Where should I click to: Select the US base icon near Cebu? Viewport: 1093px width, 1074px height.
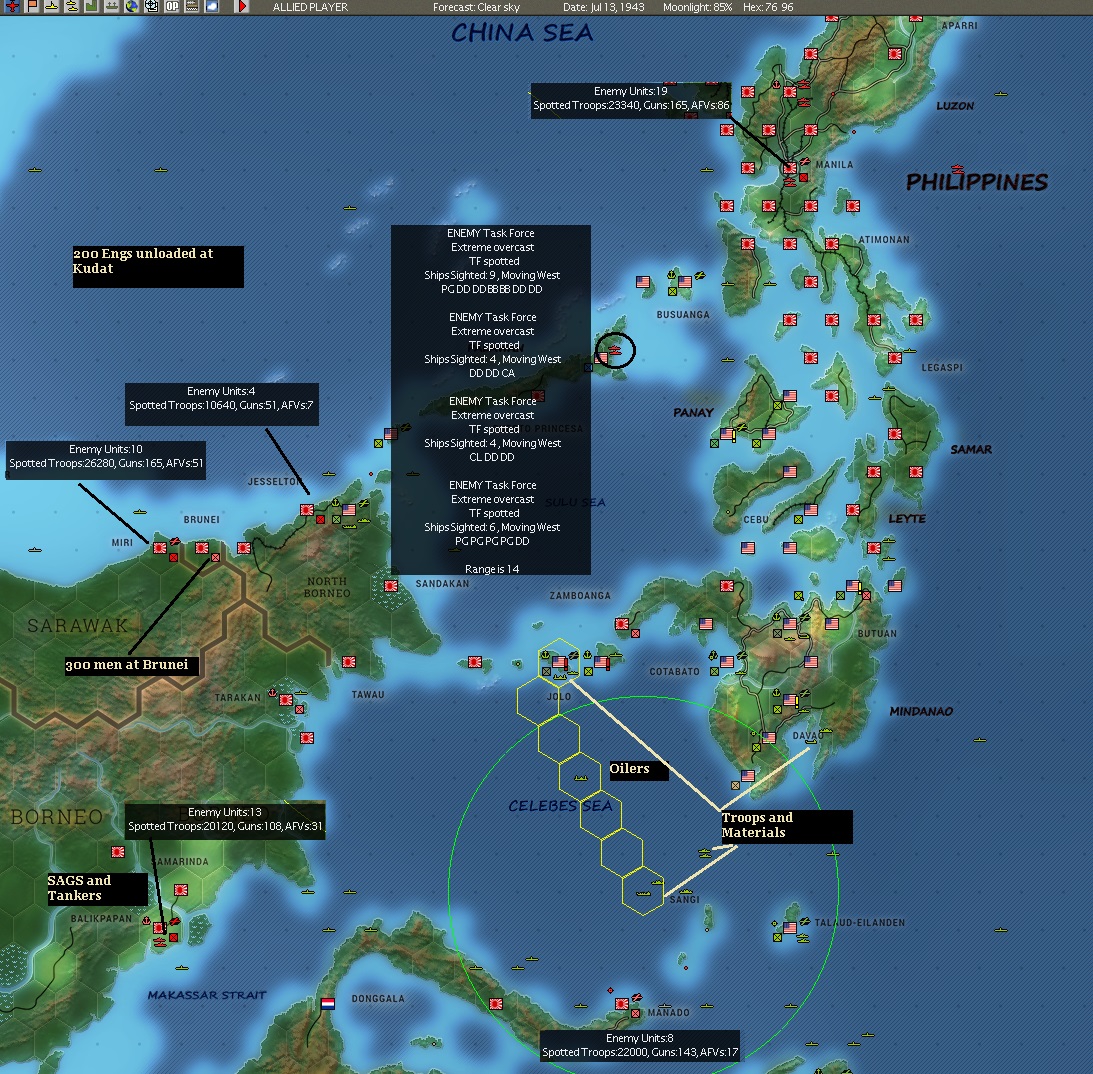811,509
